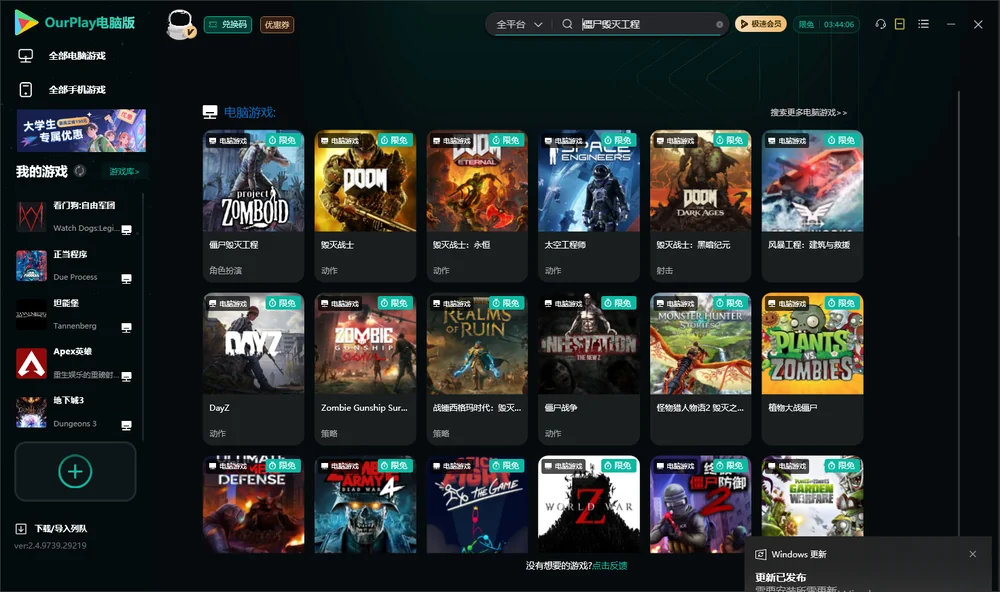Open the 僵尸防御 2 game card
The image size is (1000, 592).
point(700,504)
